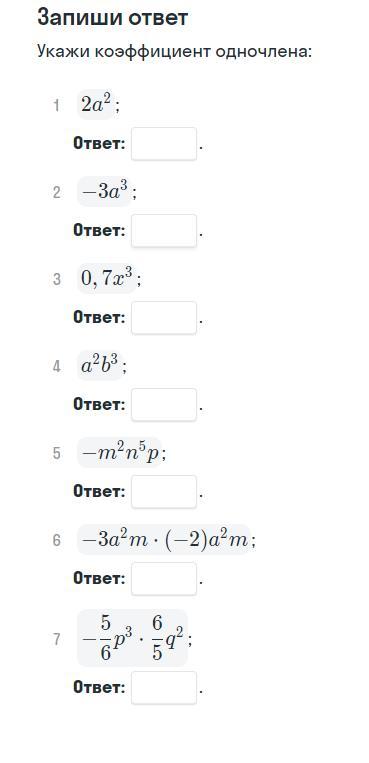Click the Ответ label of question 7
Screen dimensions: 369x763
99,688
